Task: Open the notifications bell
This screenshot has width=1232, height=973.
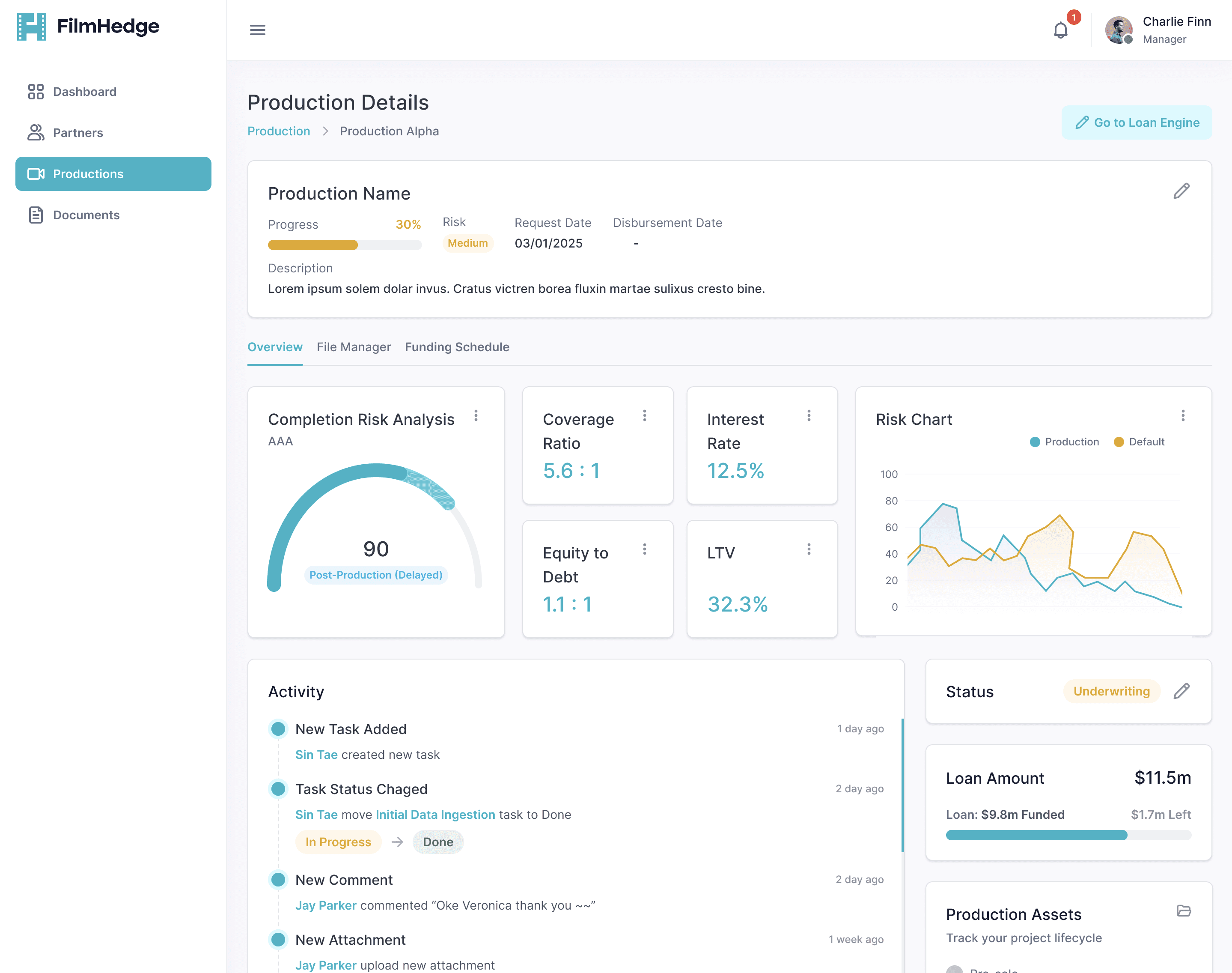Action: 1060,30
